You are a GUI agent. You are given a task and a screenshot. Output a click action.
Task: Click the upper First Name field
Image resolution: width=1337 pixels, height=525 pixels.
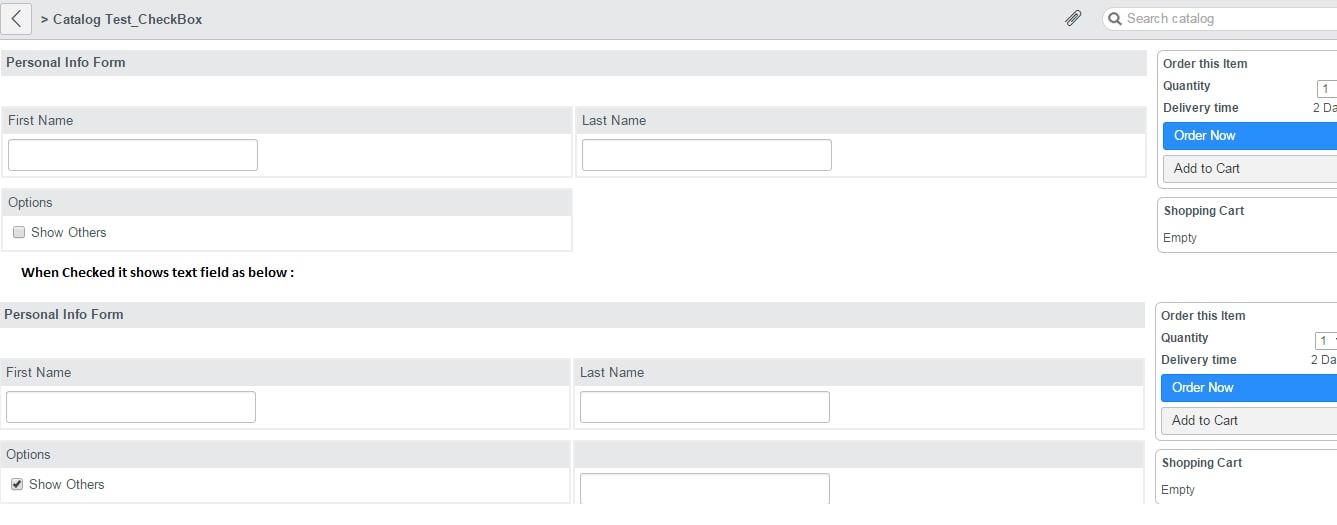point(133,155)
